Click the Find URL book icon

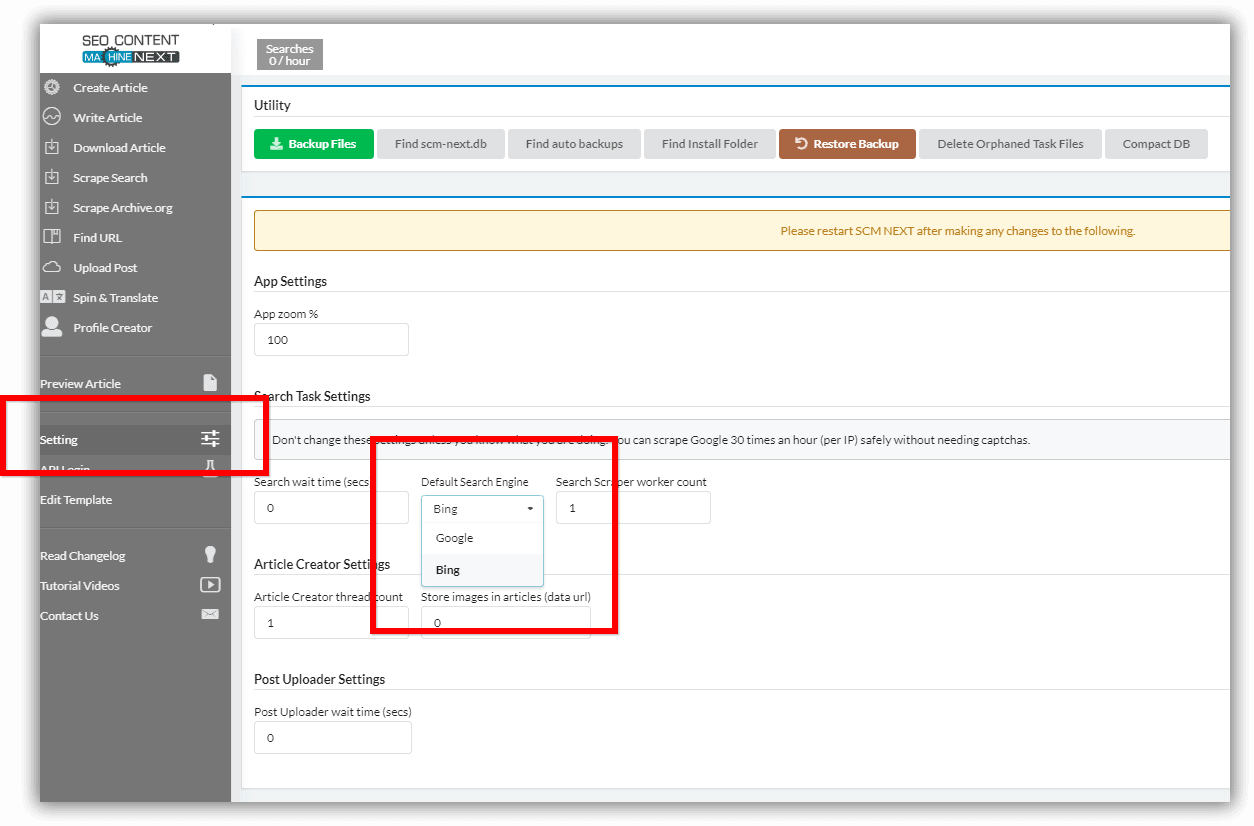point(52,237)
